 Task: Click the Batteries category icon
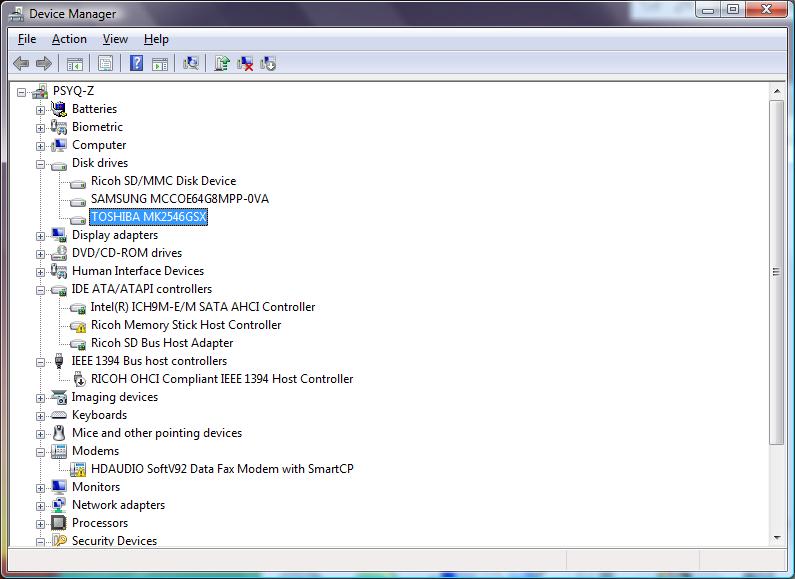[x=59, y=109]
